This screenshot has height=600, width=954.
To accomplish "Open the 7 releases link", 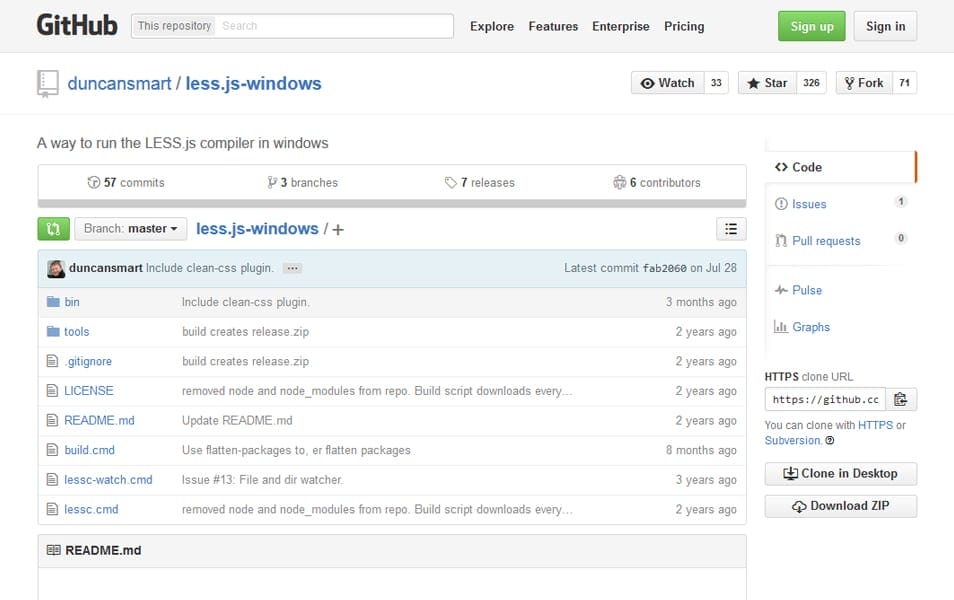I will pyautogui.click(x=479, y=183).
